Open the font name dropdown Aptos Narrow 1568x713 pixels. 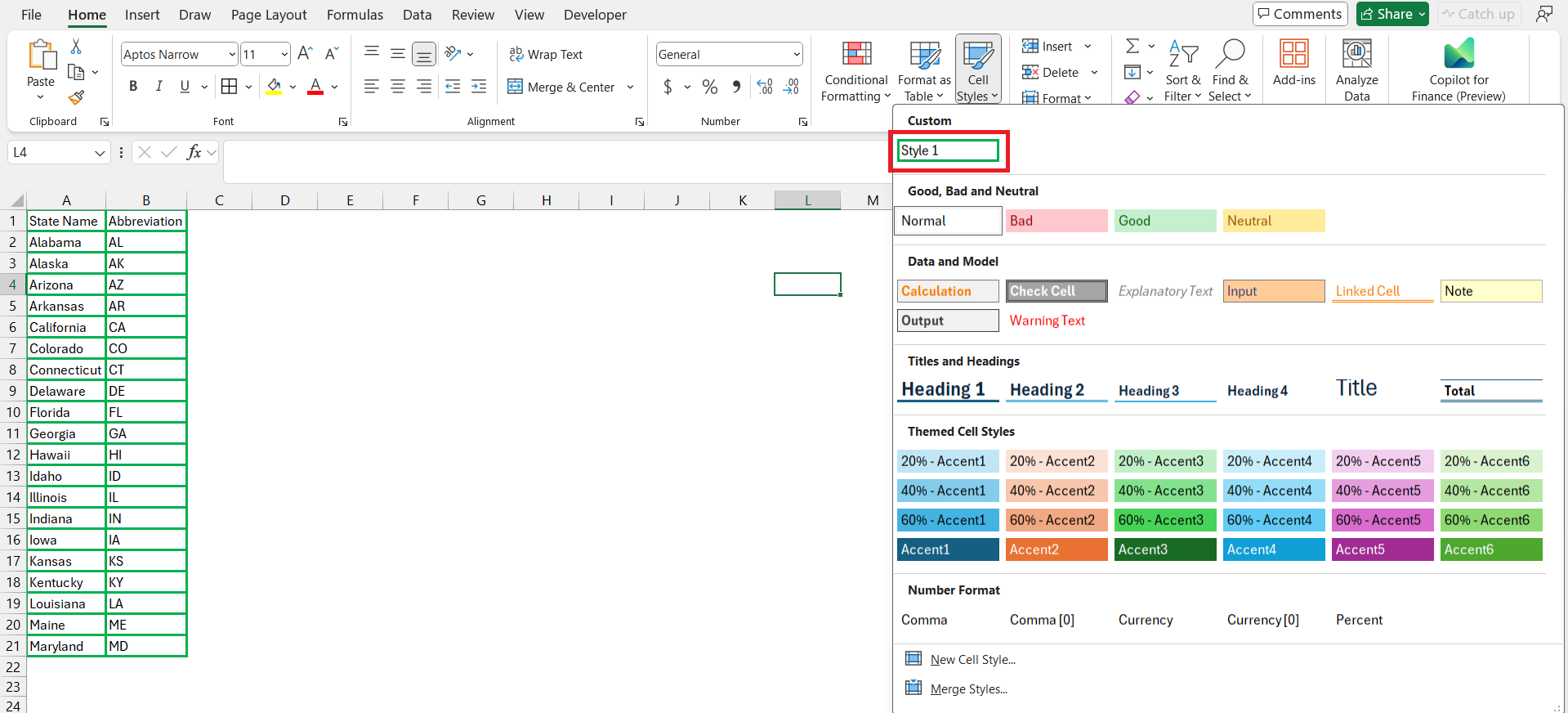click(231, 54)
